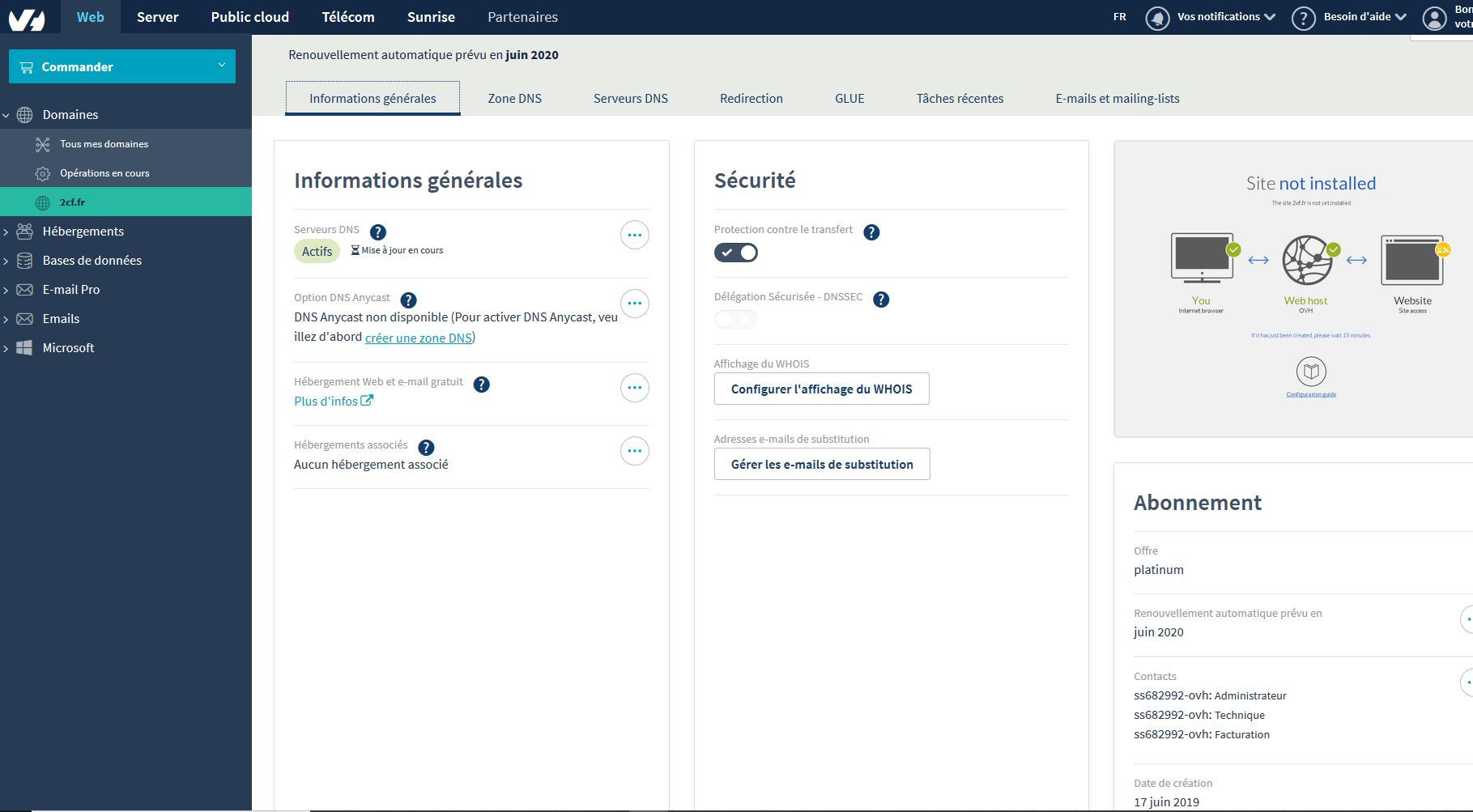This screenshot has height=812, width=1473.
Task: Open the three-dots menu for Serveurs DNS
Action: [635, 235]
